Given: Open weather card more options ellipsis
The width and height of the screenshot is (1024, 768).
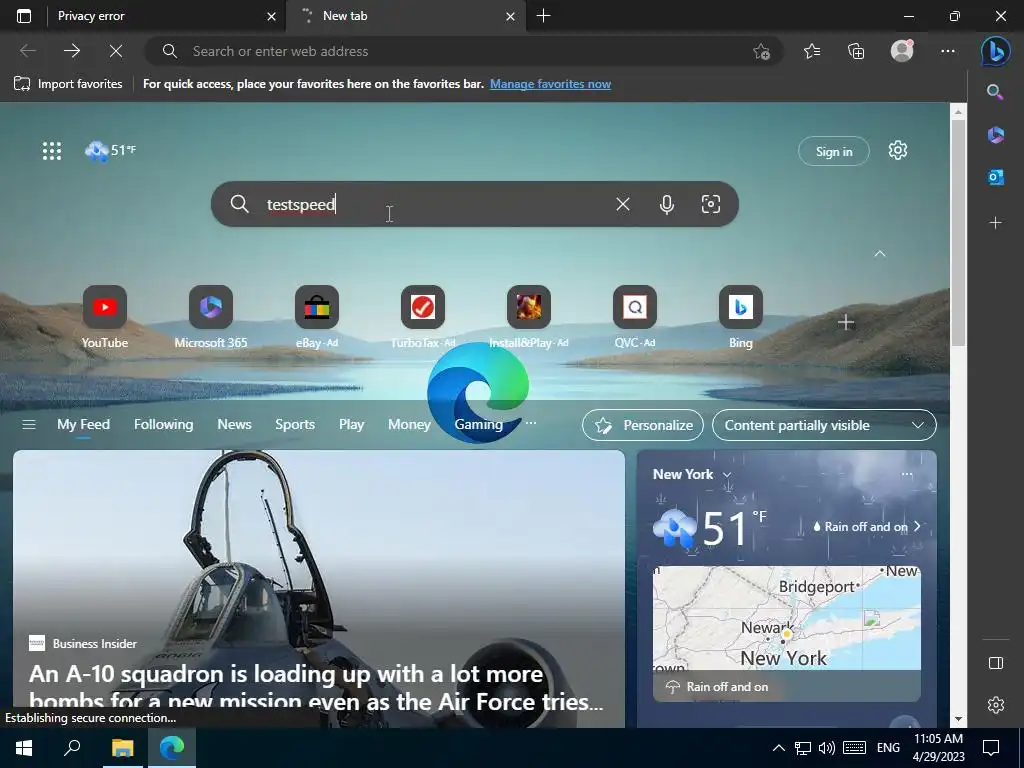Looking at the screenshot, I should coord(906,474).
